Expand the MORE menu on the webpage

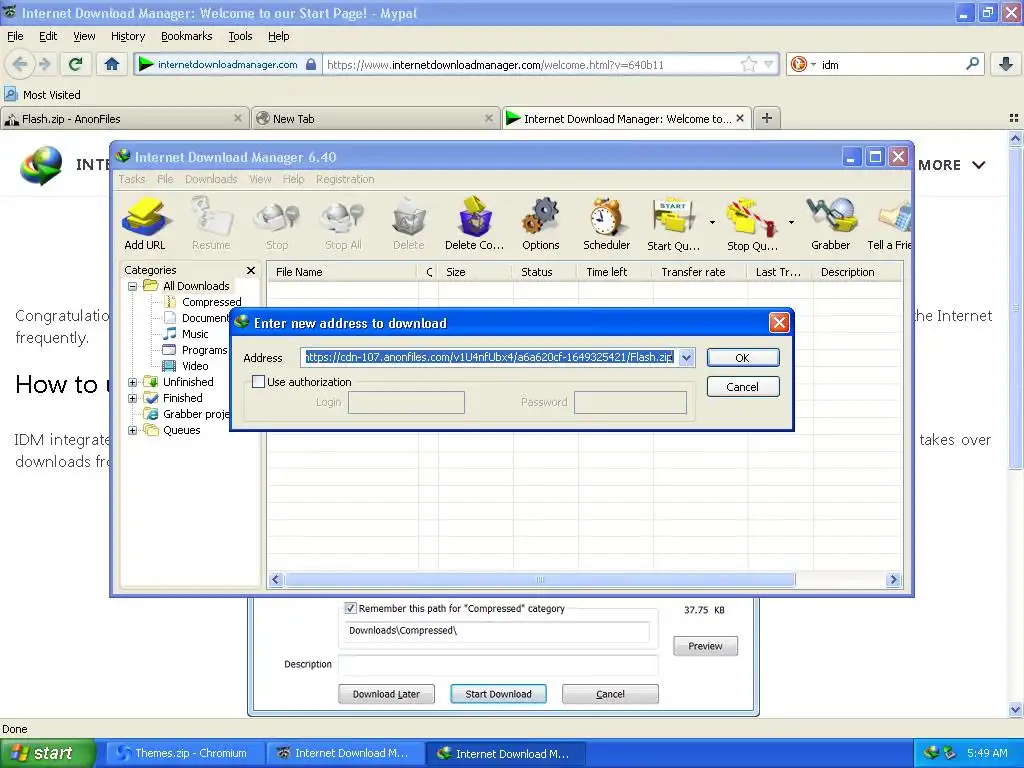pos(952,165)
